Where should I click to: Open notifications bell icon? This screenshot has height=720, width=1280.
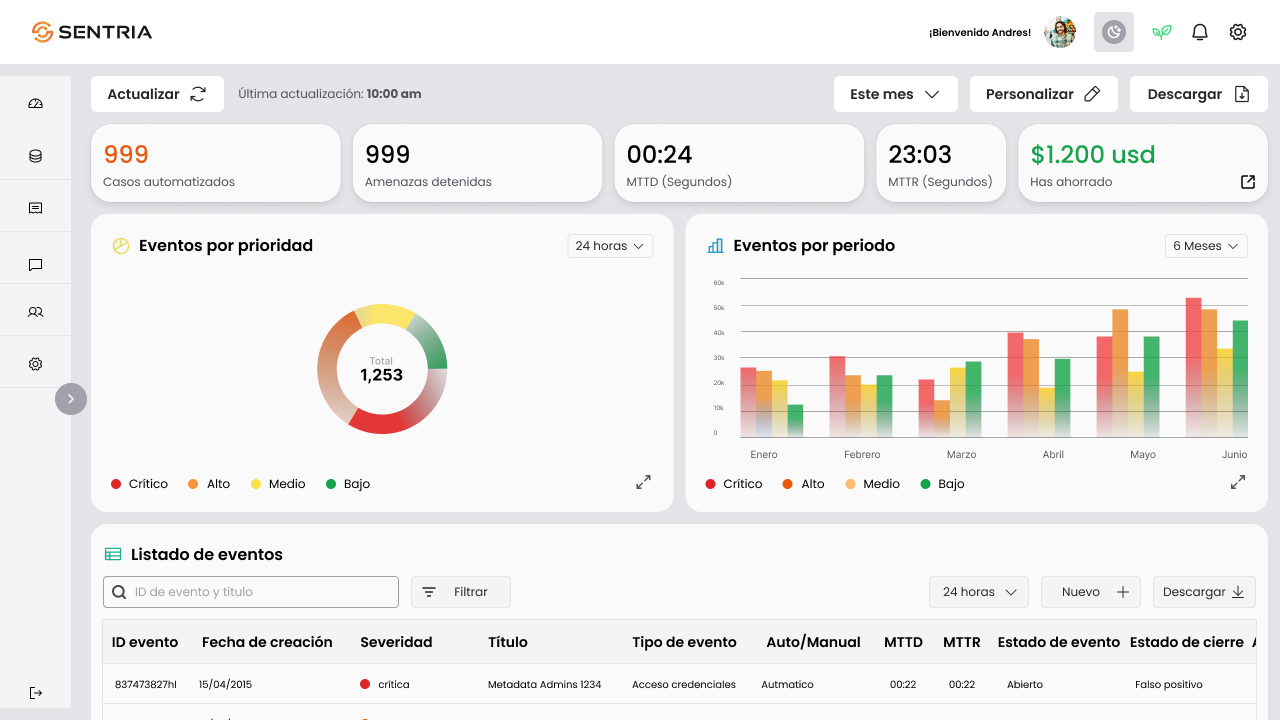pos(1200,32)
